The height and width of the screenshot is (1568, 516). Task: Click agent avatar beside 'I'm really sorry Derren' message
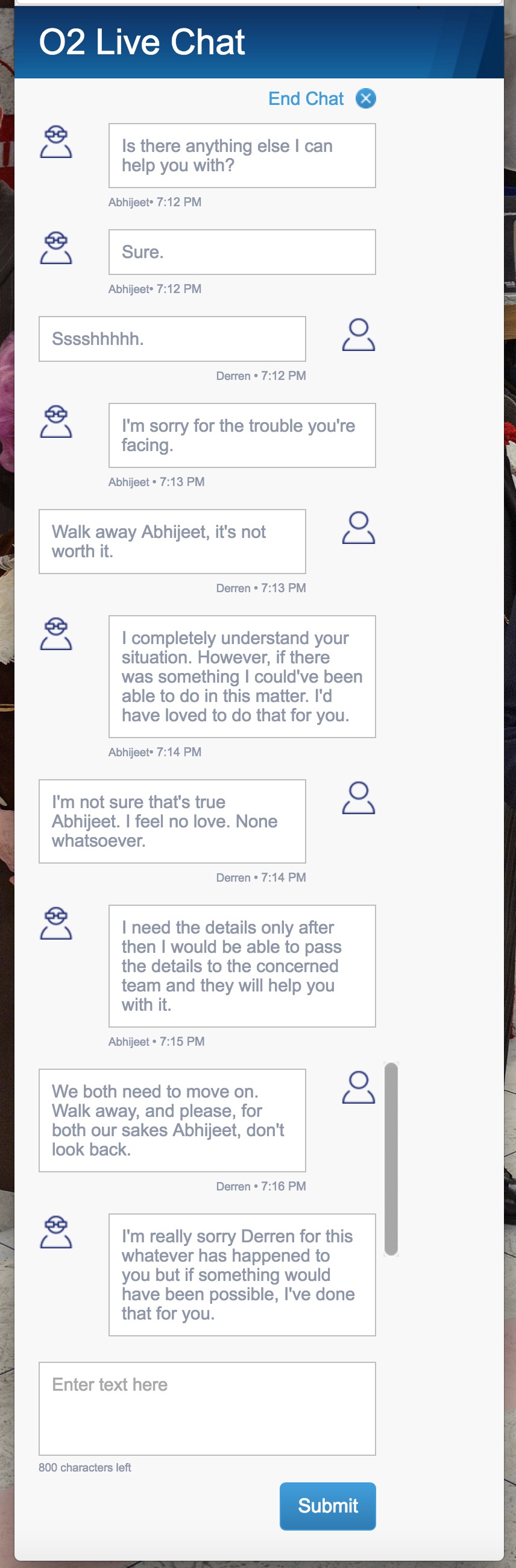[56, 1232]
